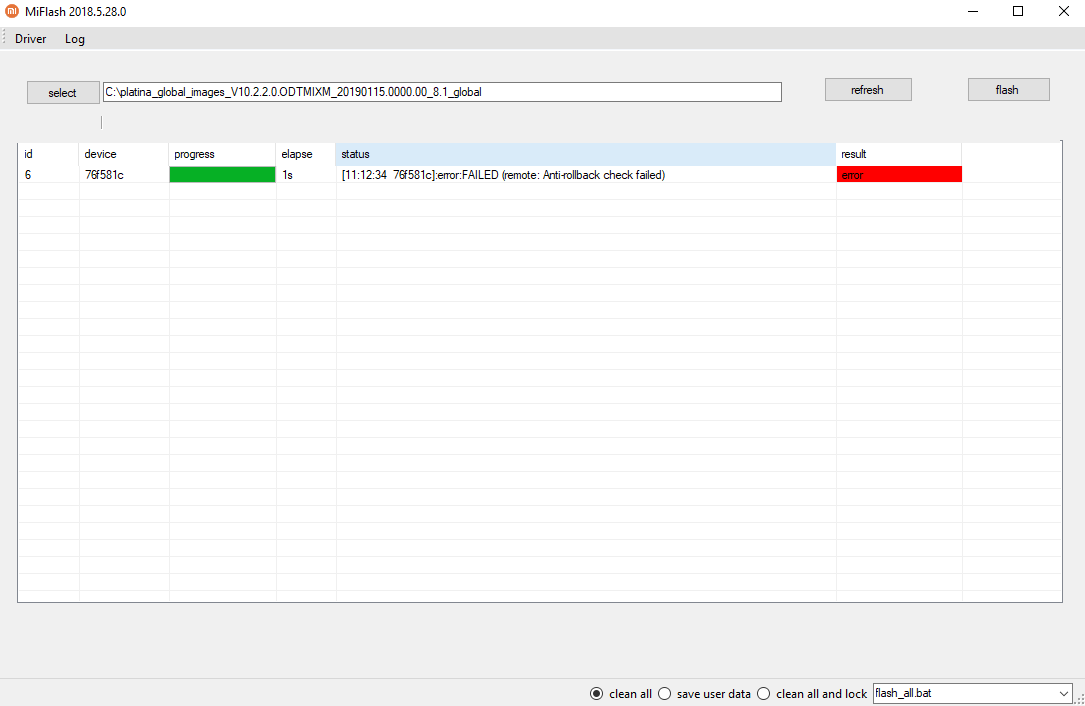Click the flash button
Viewport: 1085px width, 706px height.
point(1008,90)
